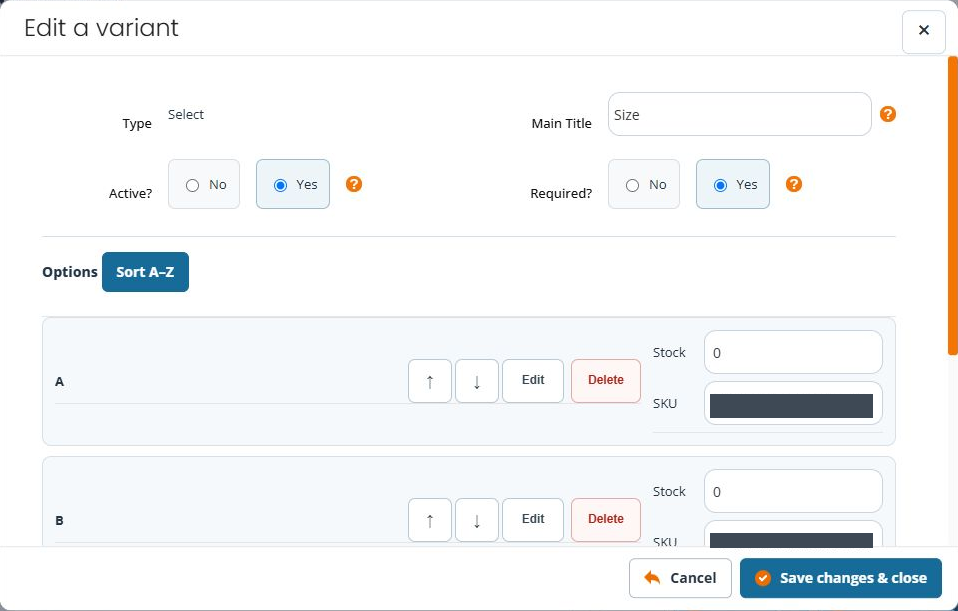958x611 pixels.
Task: Set Active to Yes
Action: (x=293, y=185)
